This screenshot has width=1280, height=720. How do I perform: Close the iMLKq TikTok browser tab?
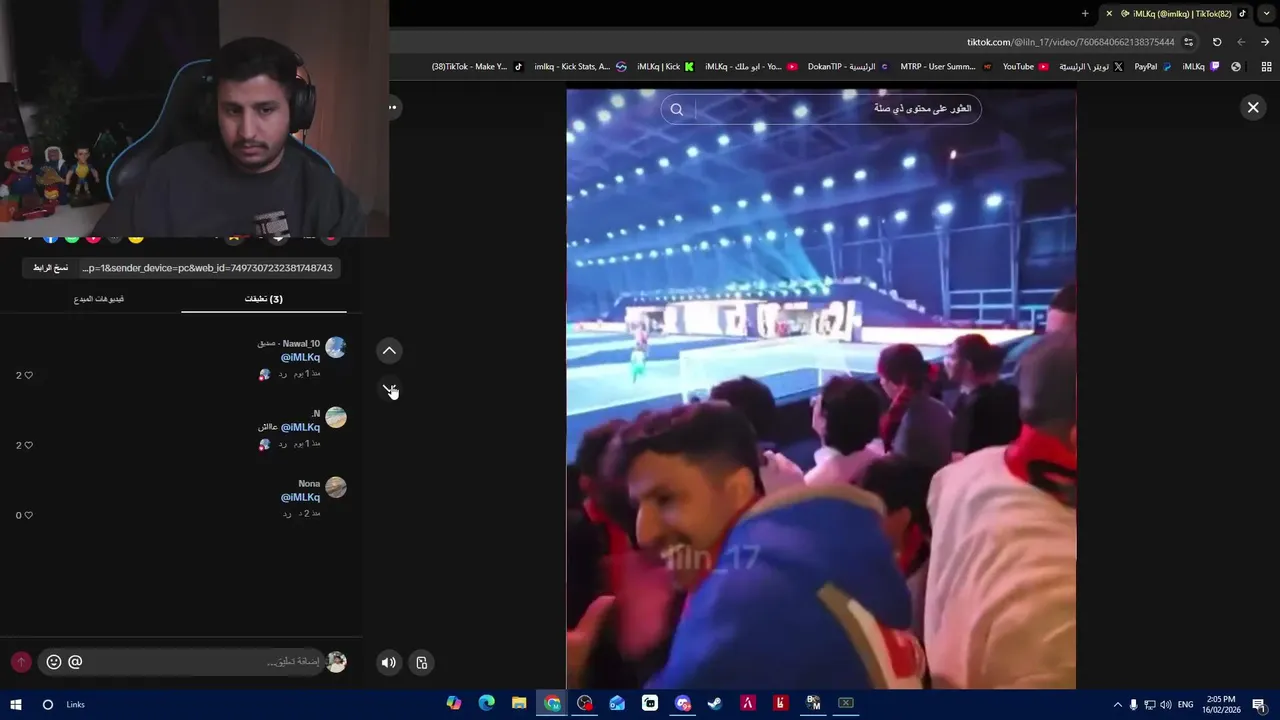pyautogui.click(x=1108, y=13)
